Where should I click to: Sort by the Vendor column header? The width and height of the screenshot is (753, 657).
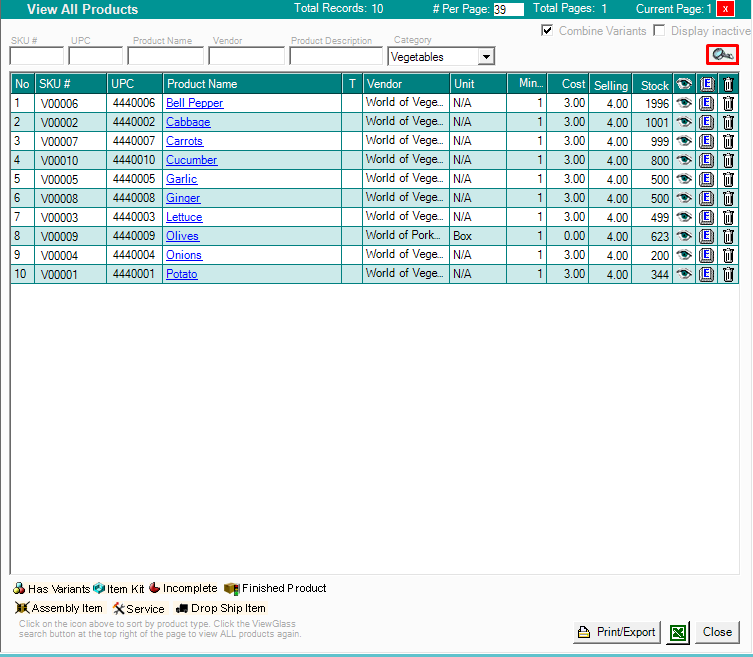tap(384, 84)
